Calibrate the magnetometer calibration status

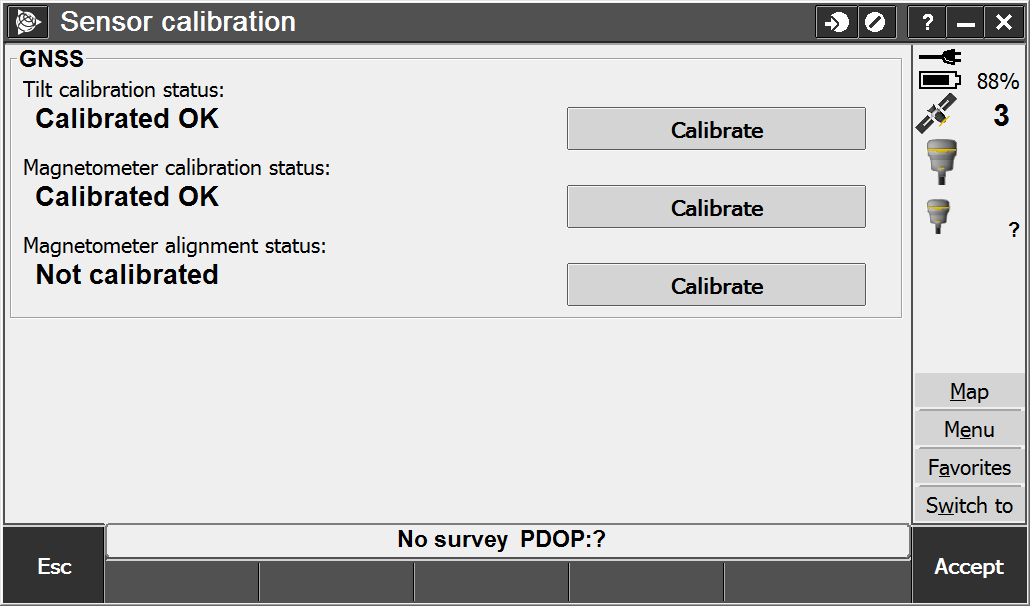[x=716, y=207]
